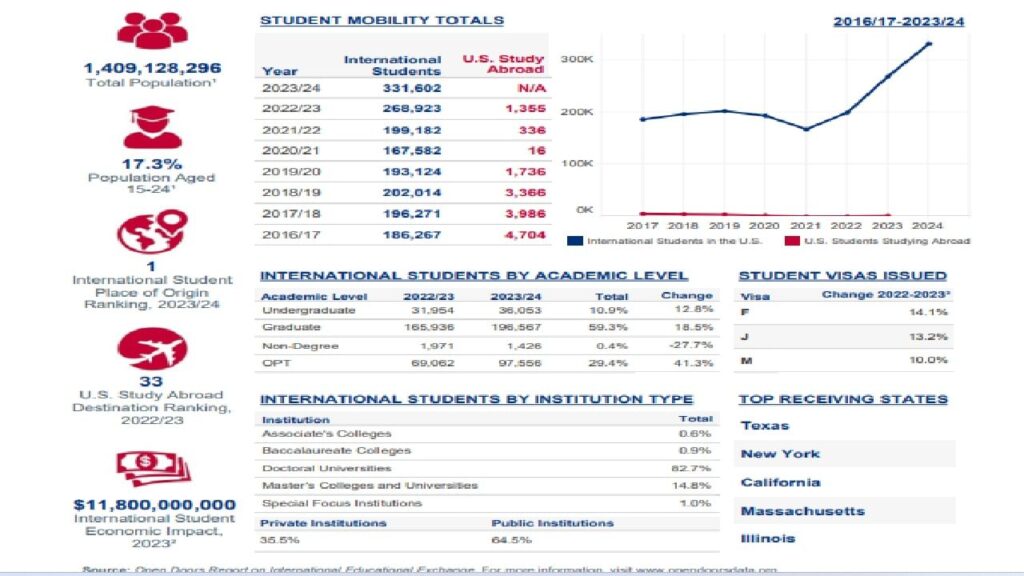Screen dimensions: 1024x576
Task: Click the Top Receiving States heading
Action: 843,399
